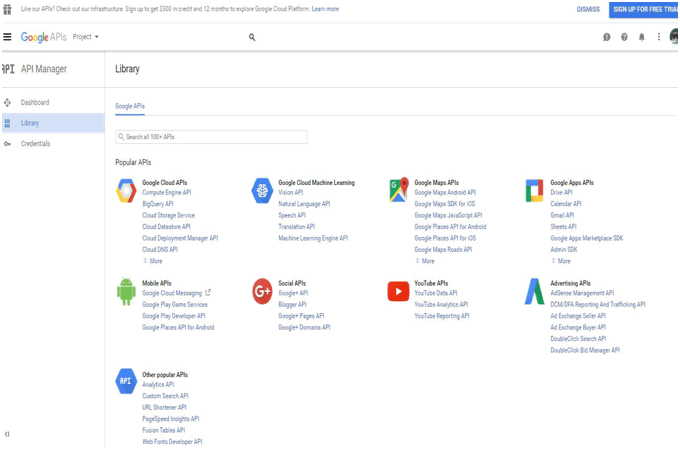Open the URL Shortener API link
Viewport: 680px width, 450px height.
click(164, 408)
